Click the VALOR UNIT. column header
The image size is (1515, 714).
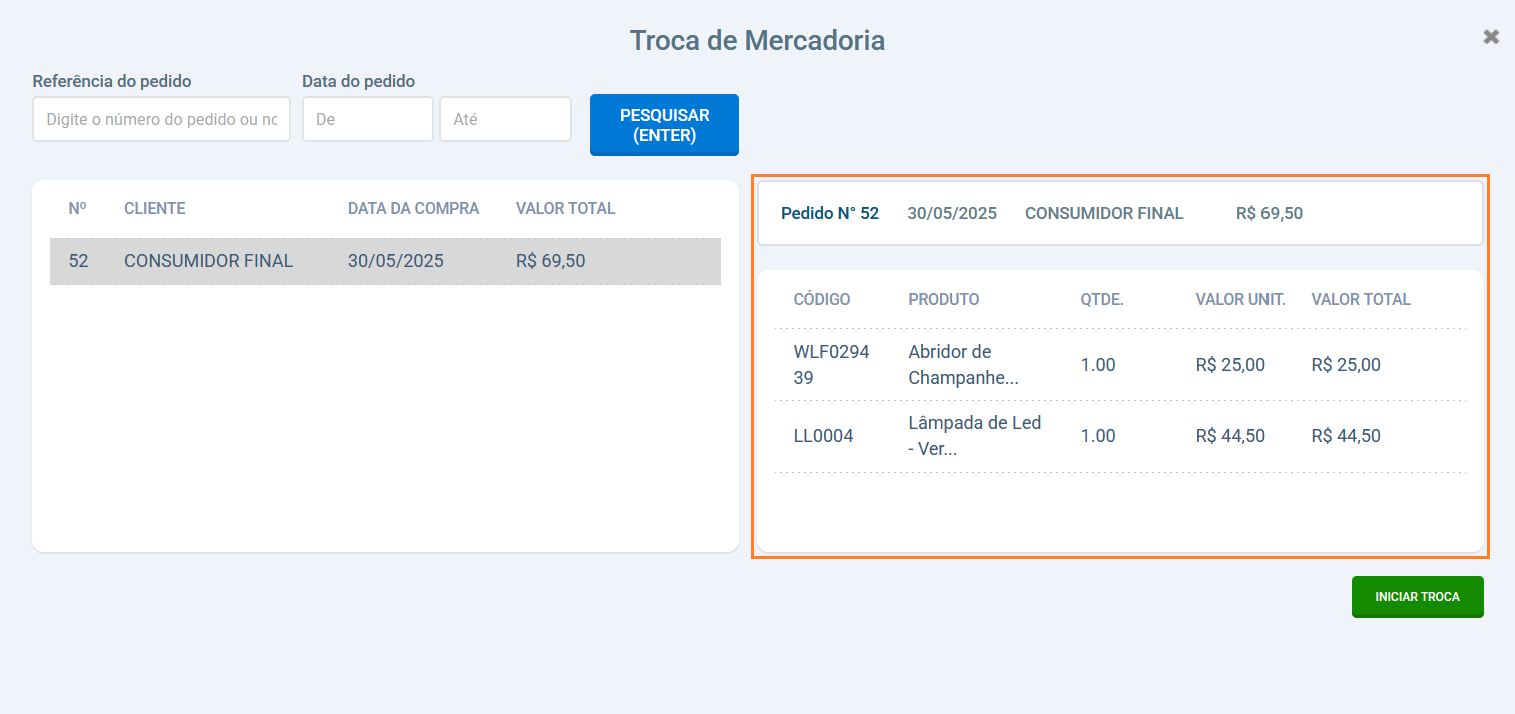(x=1240, y=299)
